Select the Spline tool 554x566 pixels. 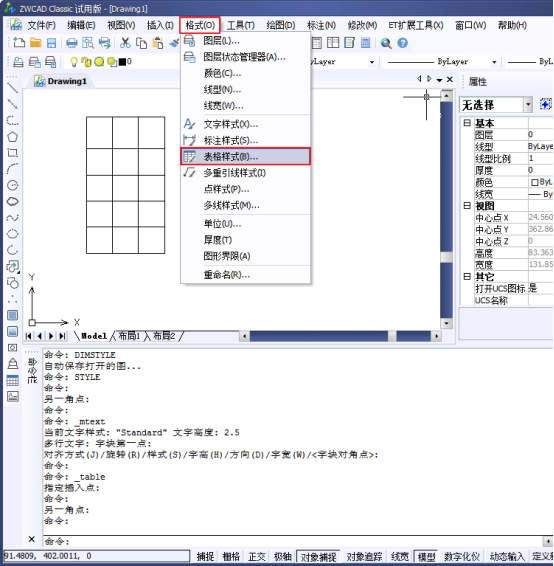12,218
